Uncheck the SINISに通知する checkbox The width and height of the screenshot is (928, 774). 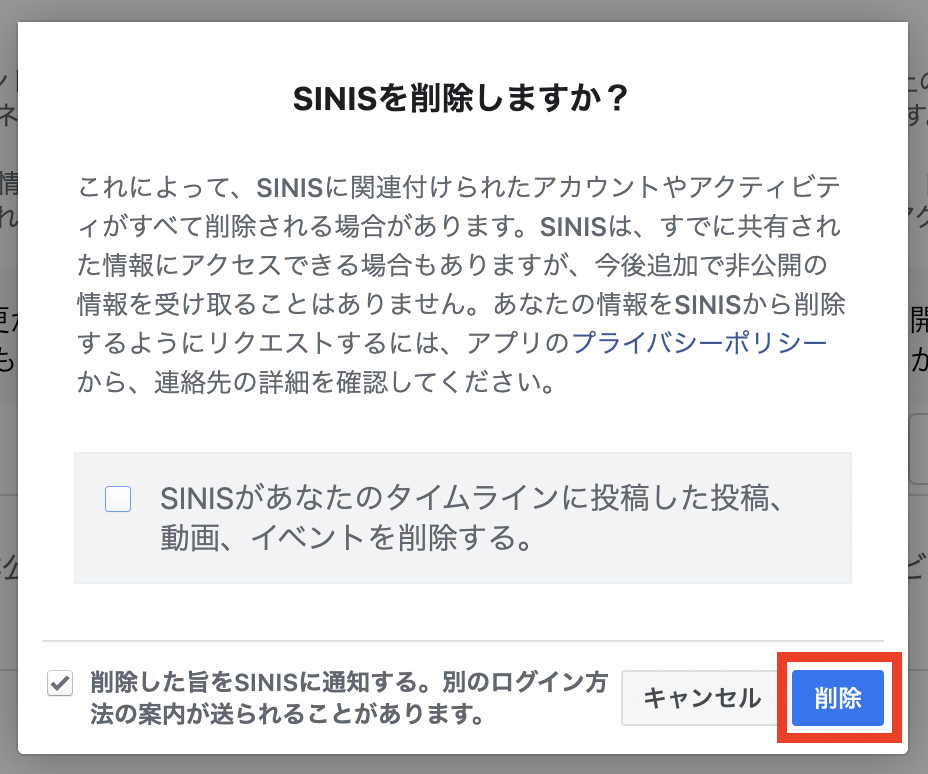(60, 684)
